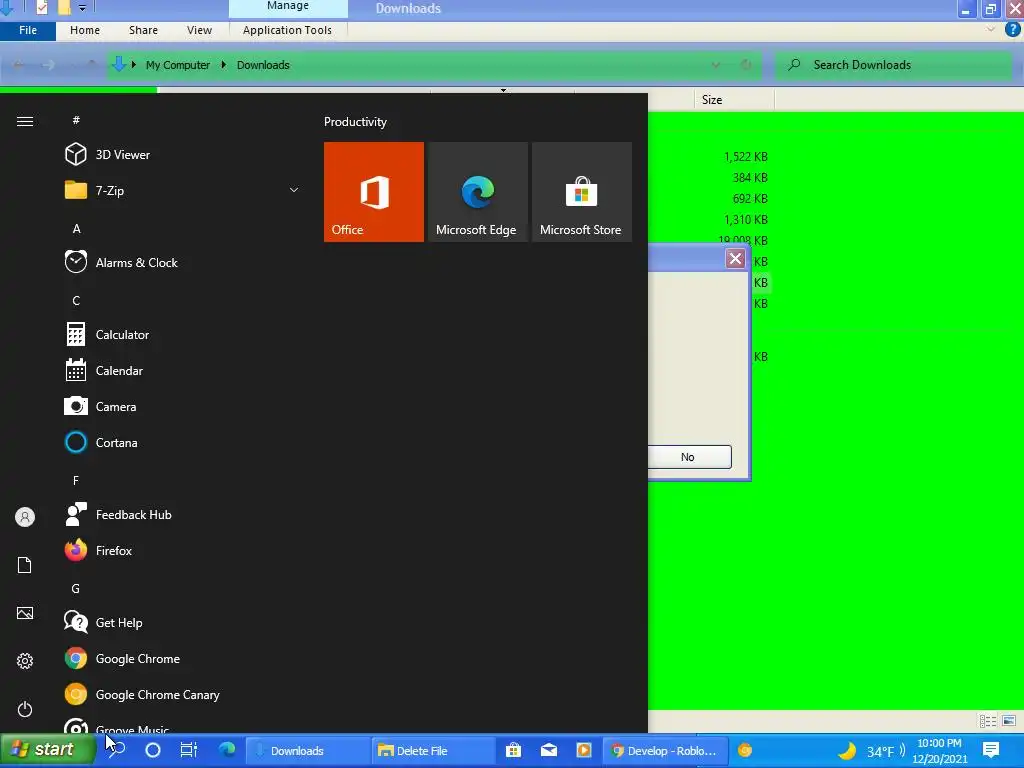Viewport: 1024px width, 768px height.
Task: Open Settings gear in Start sidebar
Action: coord(25,661)
